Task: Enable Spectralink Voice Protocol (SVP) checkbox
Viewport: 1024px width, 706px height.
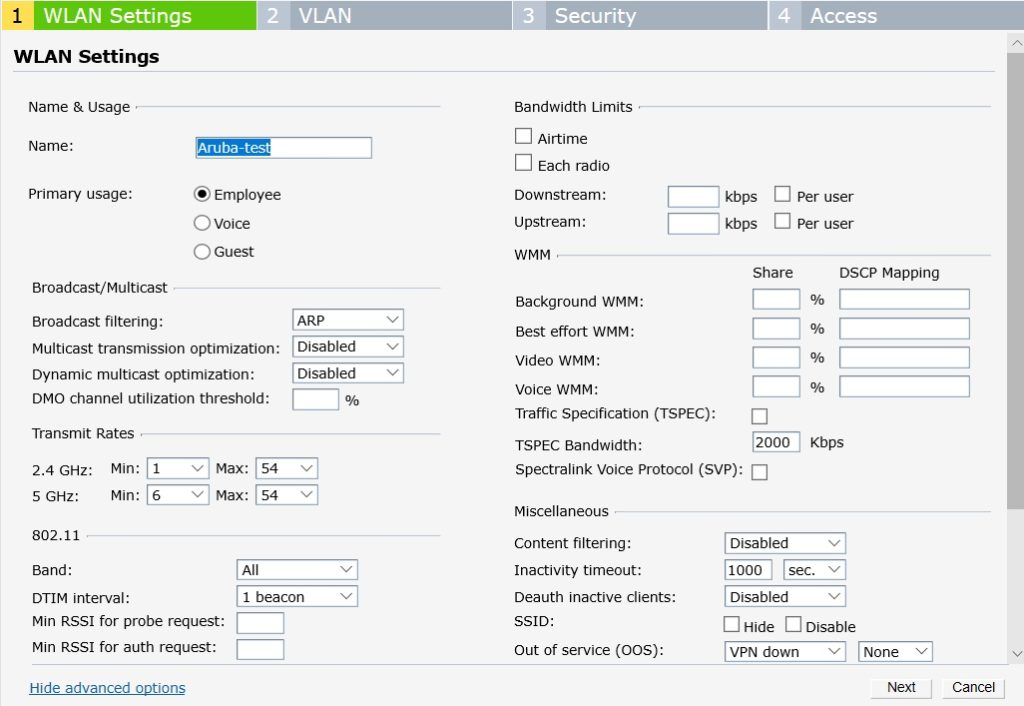Action: pyautogui.click(x=760, y=472)
